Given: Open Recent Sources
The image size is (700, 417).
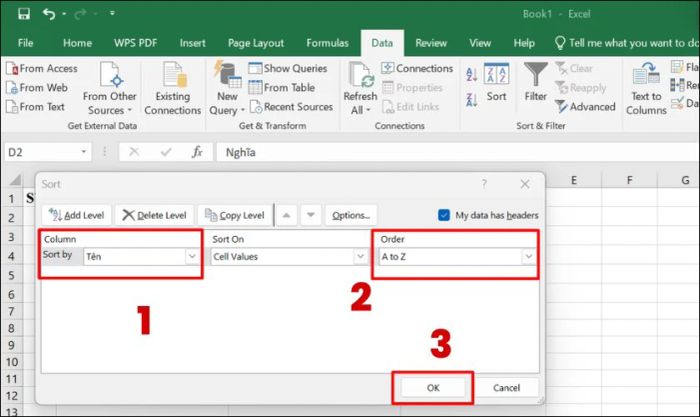Looking at the screenshot, I should 291,107.
